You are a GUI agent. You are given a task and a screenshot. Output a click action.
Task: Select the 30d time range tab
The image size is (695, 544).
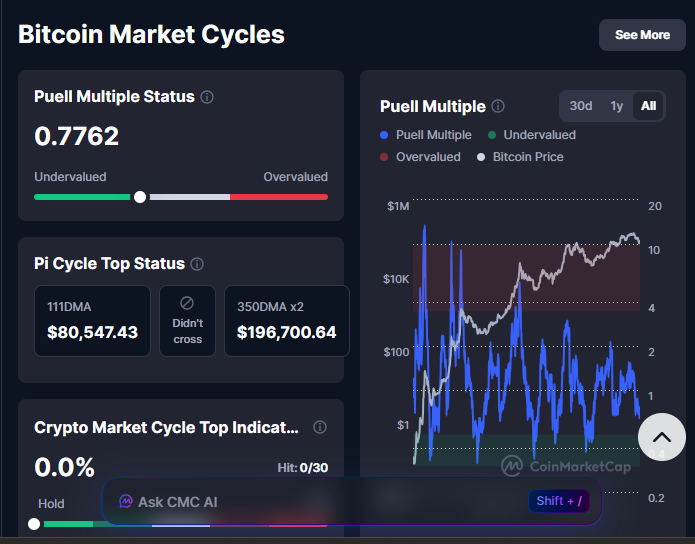coord(581,106)
